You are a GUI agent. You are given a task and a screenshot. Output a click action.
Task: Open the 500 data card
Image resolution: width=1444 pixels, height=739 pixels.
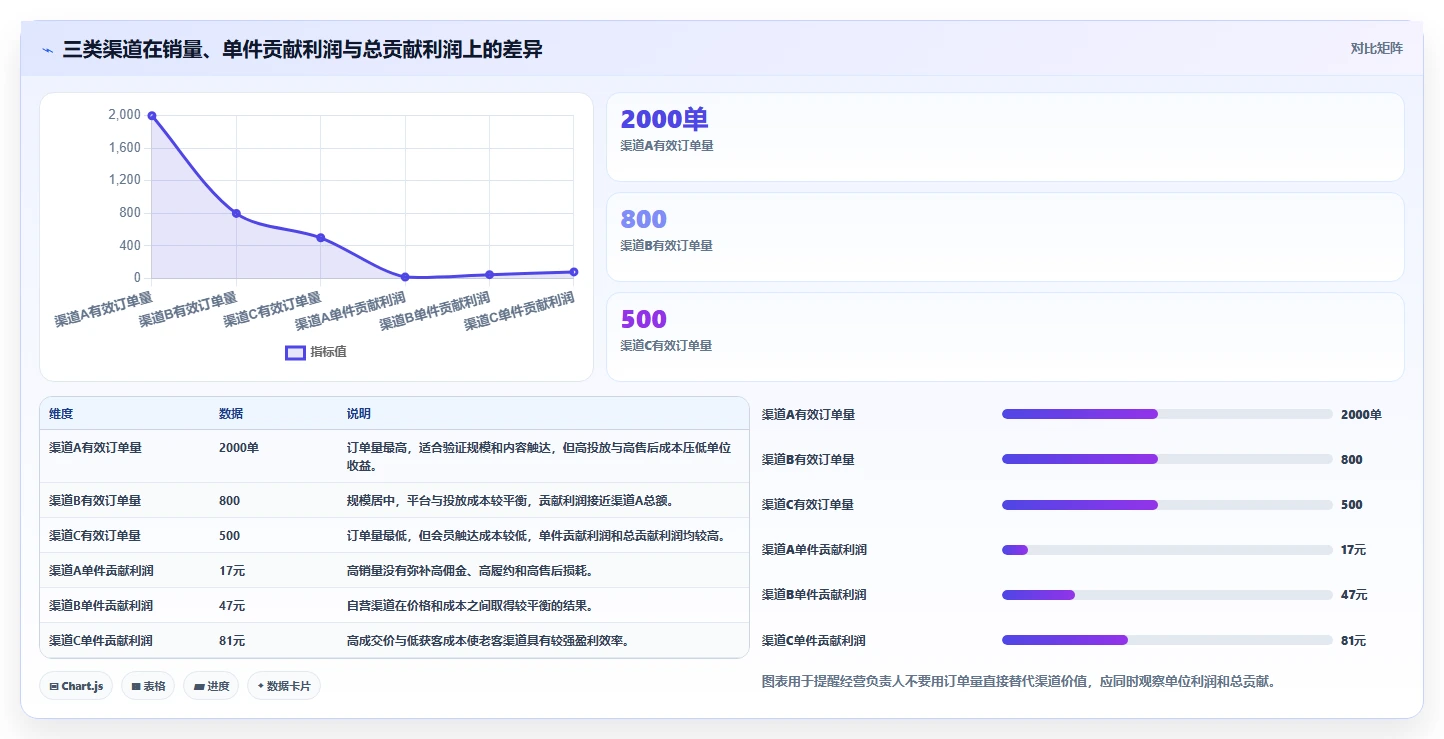click(1005, 337)
